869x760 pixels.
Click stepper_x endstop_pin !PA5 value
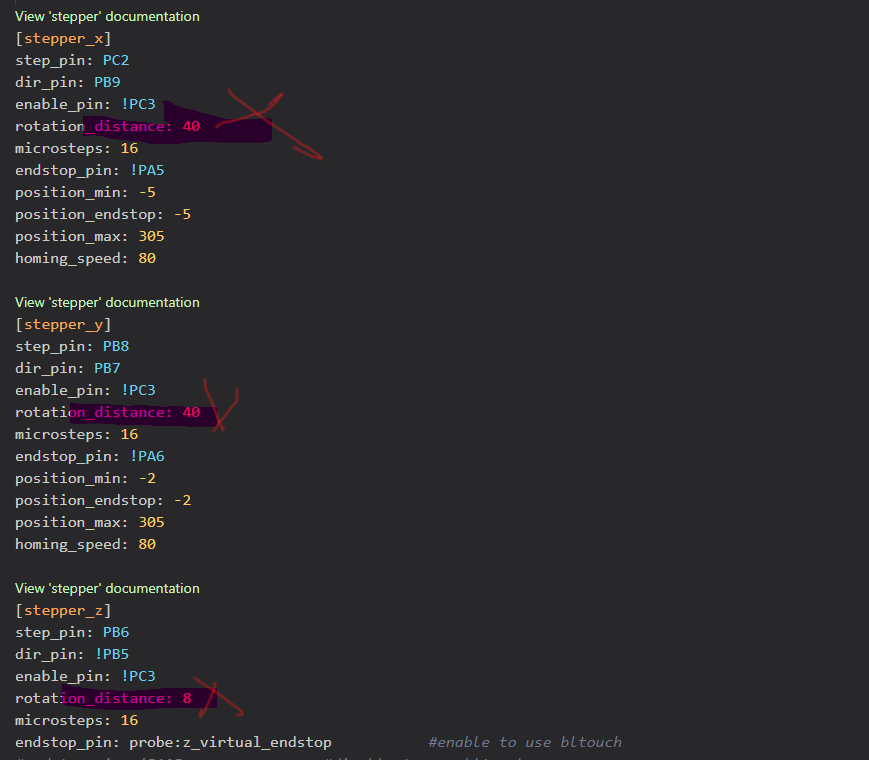tap(147, 170)
